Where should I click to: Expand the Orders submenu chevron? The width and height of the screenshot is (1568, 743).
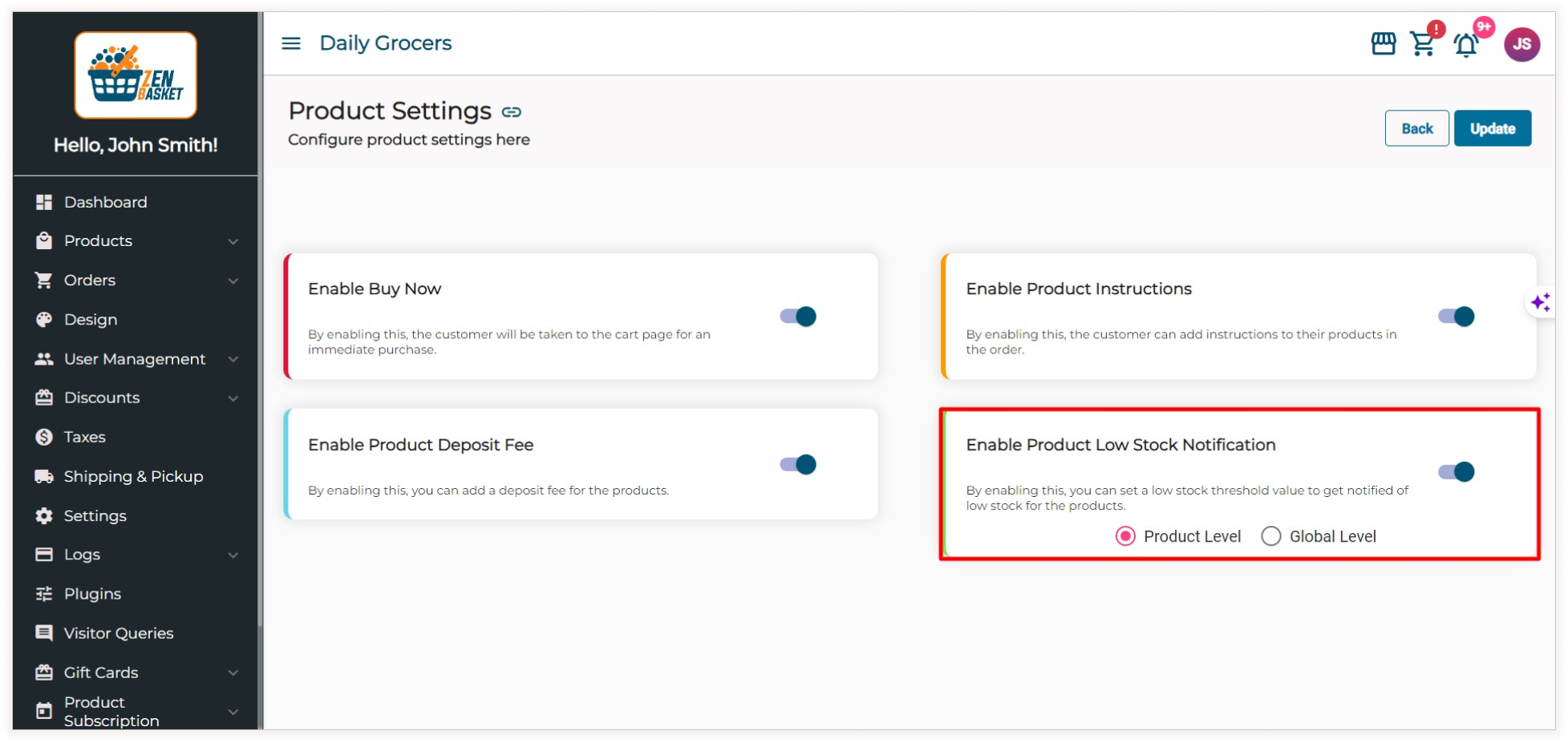(233, 281)
